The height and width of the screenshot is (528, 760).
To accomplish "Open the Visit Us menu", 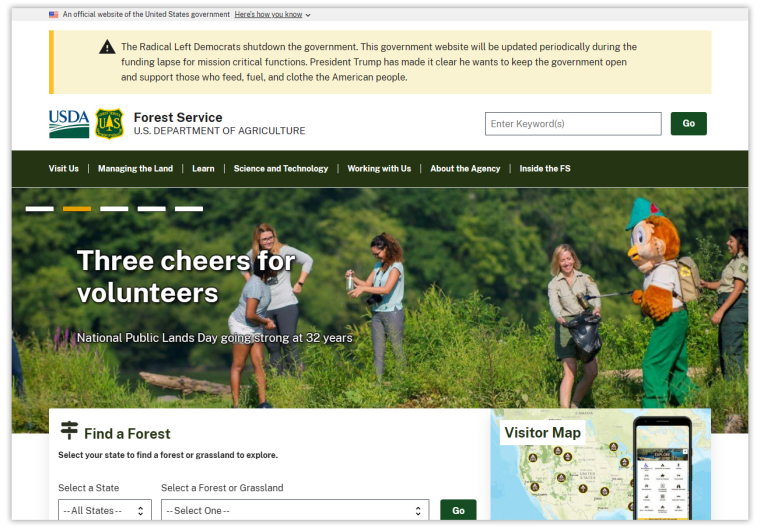I will point(63,169).
